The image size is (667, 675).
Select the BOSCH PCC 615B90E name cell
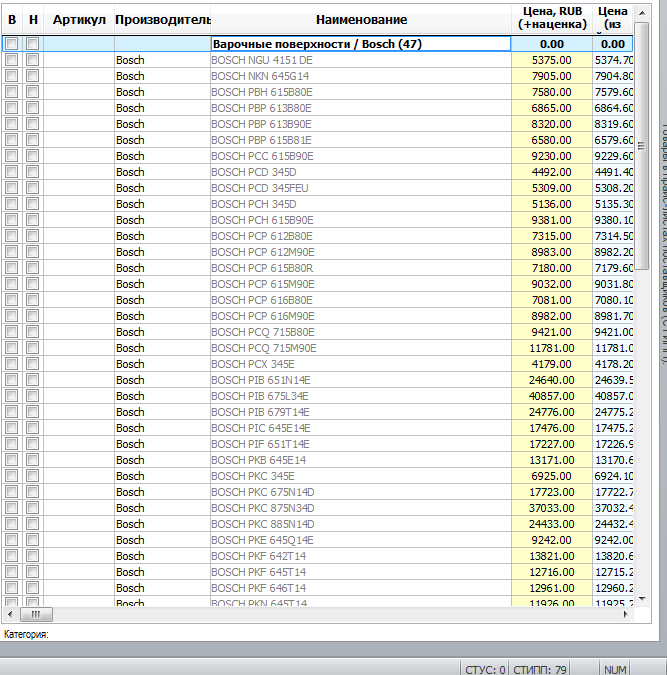pos(361,156)
